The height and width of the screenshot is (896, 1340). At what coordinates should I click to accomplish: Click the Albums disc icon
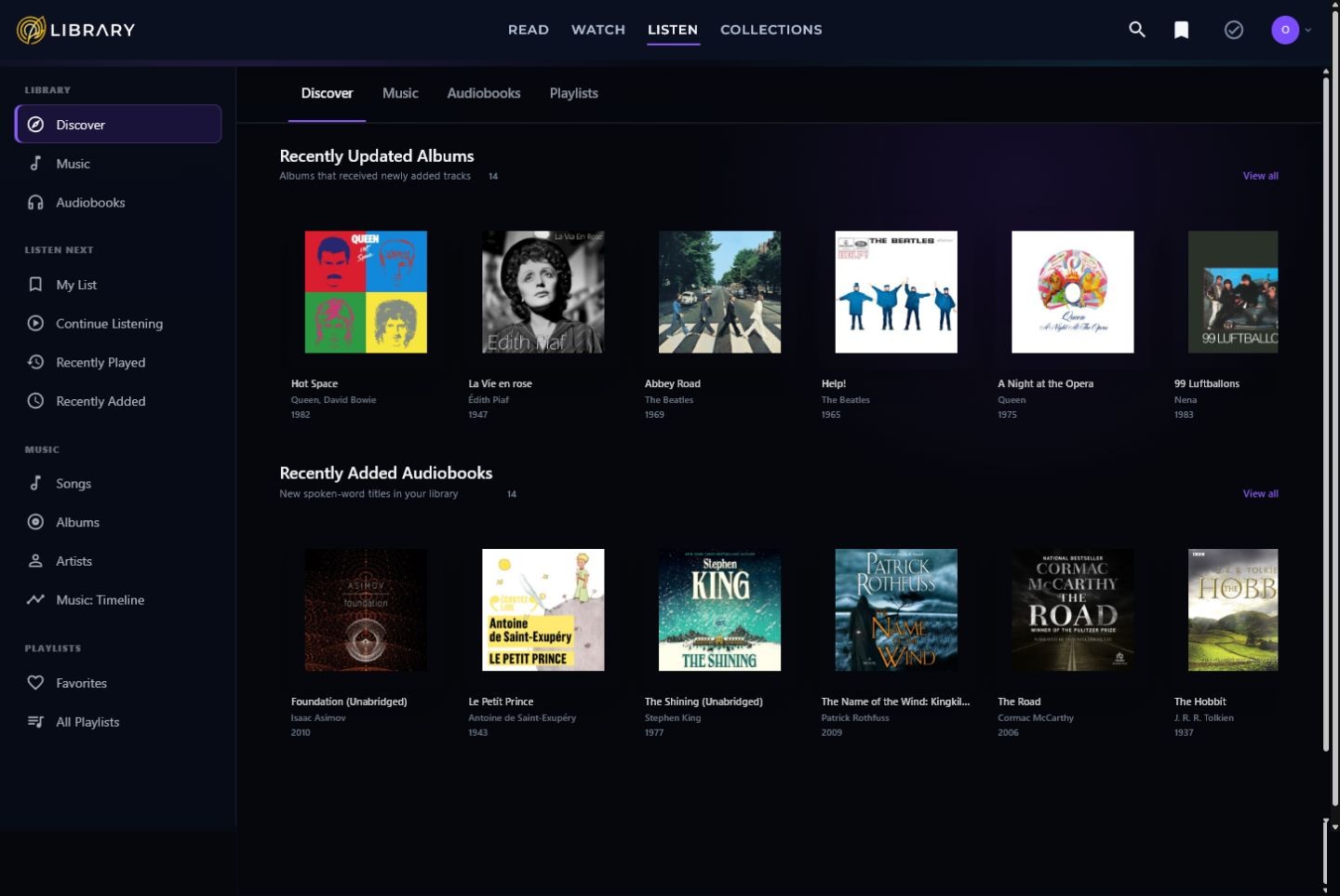(x=35, y=522)
